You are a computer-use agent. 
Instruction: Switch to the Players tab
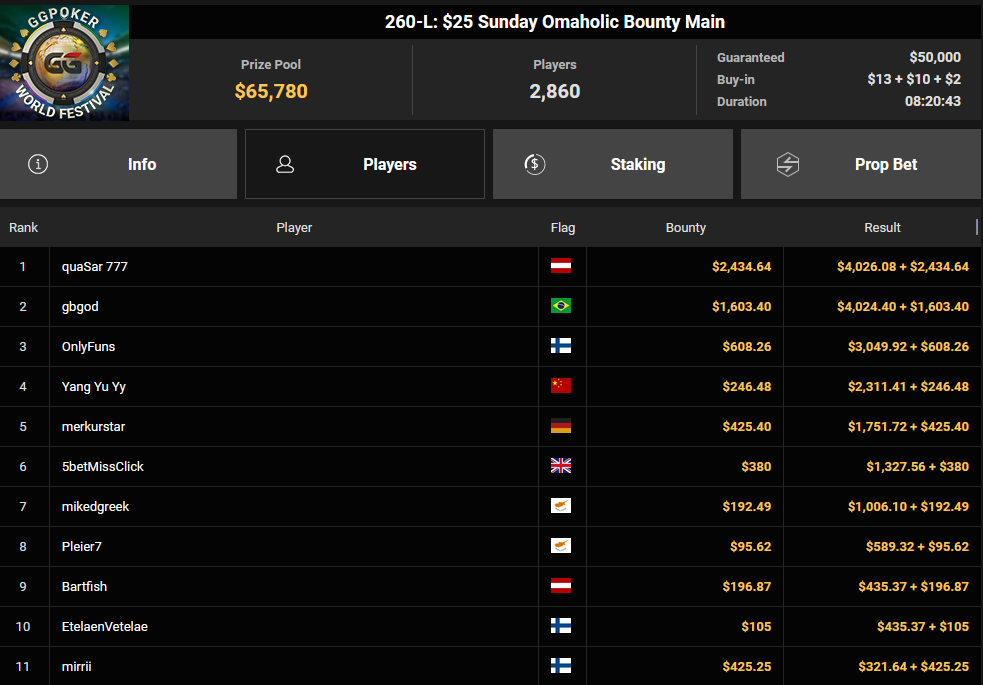tap(365, 164)
